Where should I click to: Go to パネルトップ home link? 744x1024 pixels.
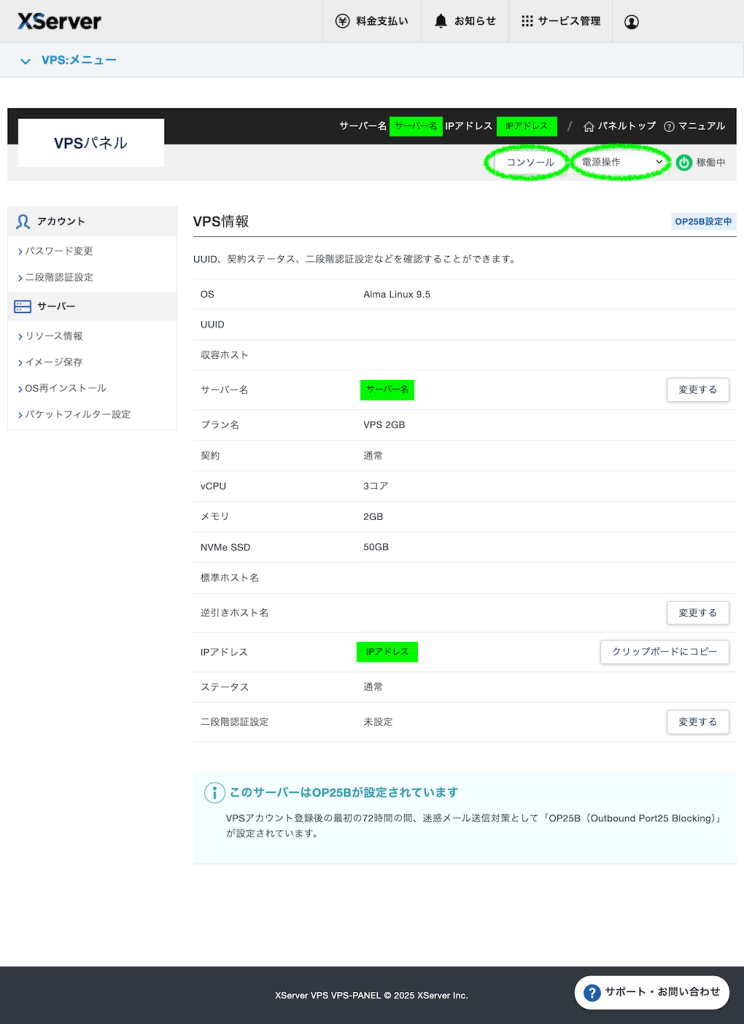(620, 126)
